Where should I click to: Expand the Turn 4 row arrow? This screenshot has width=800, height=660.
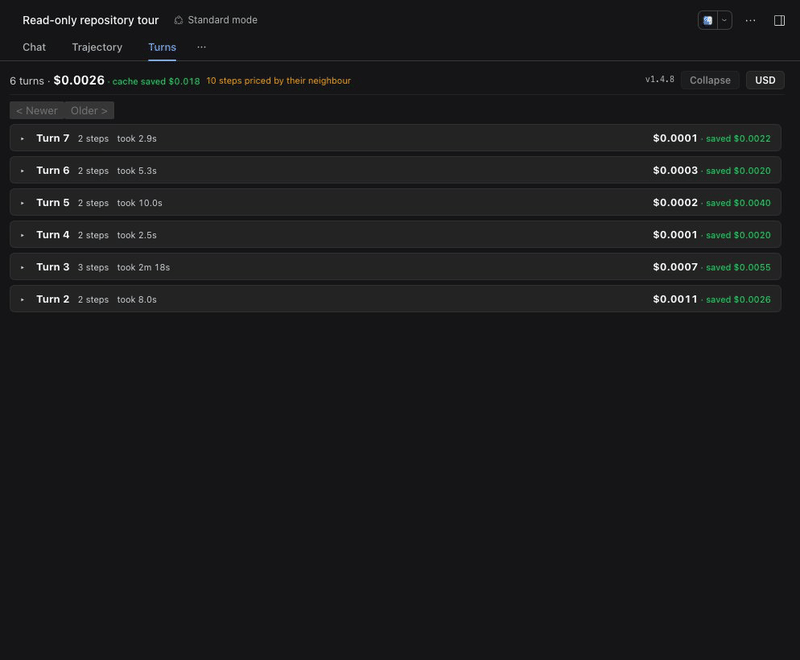pos(22,235)
